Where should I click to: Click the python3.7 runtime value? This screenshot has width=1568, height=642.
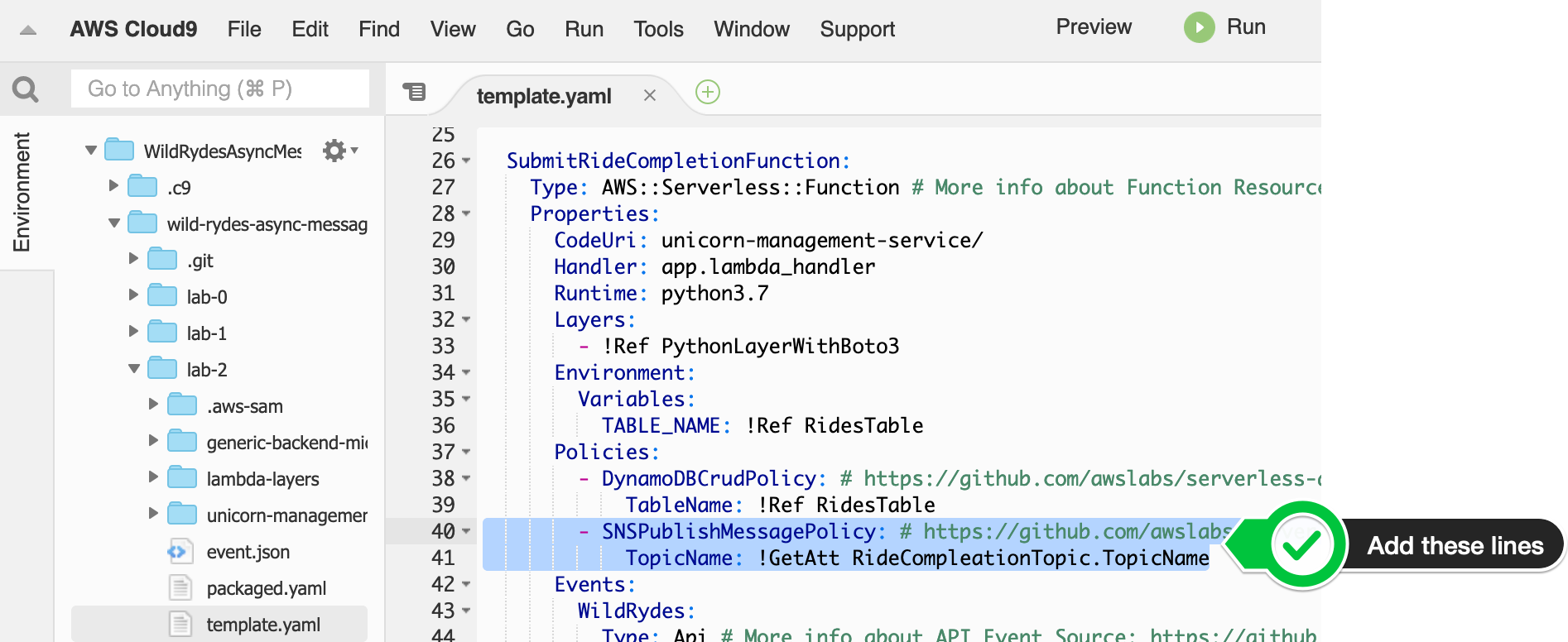click(x=714, y=293)
